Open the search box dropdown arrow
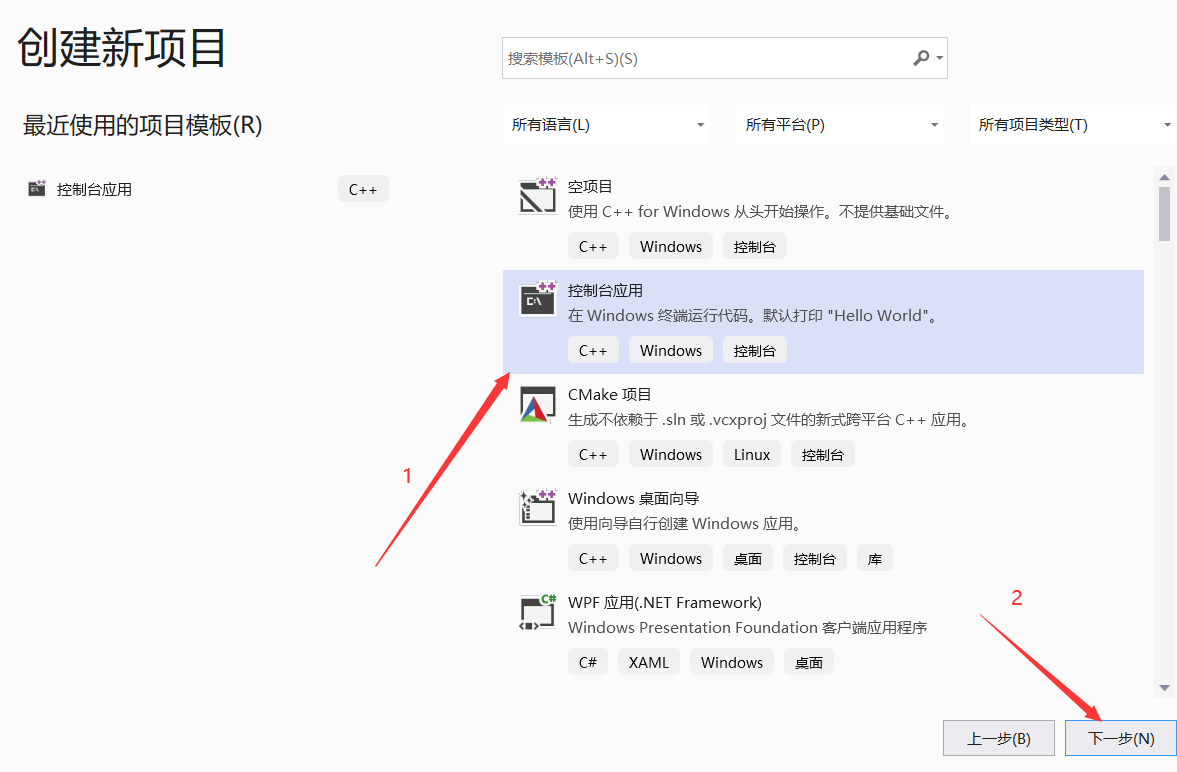This screenshot has width=1177, height=772. click(939, 59)
